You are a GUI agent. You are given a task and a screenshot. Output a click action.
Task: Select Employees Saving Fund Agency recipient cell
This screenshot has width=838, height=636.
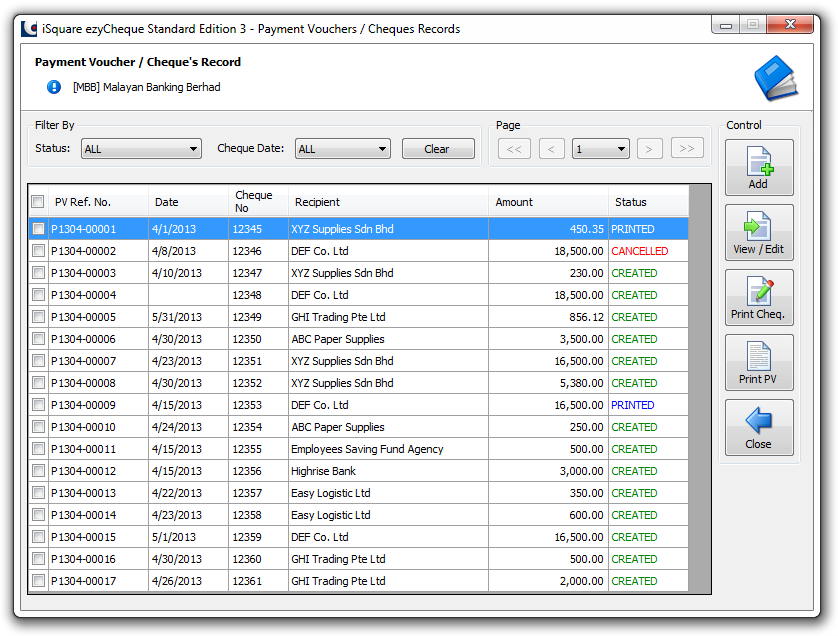[x=389, y=448]
